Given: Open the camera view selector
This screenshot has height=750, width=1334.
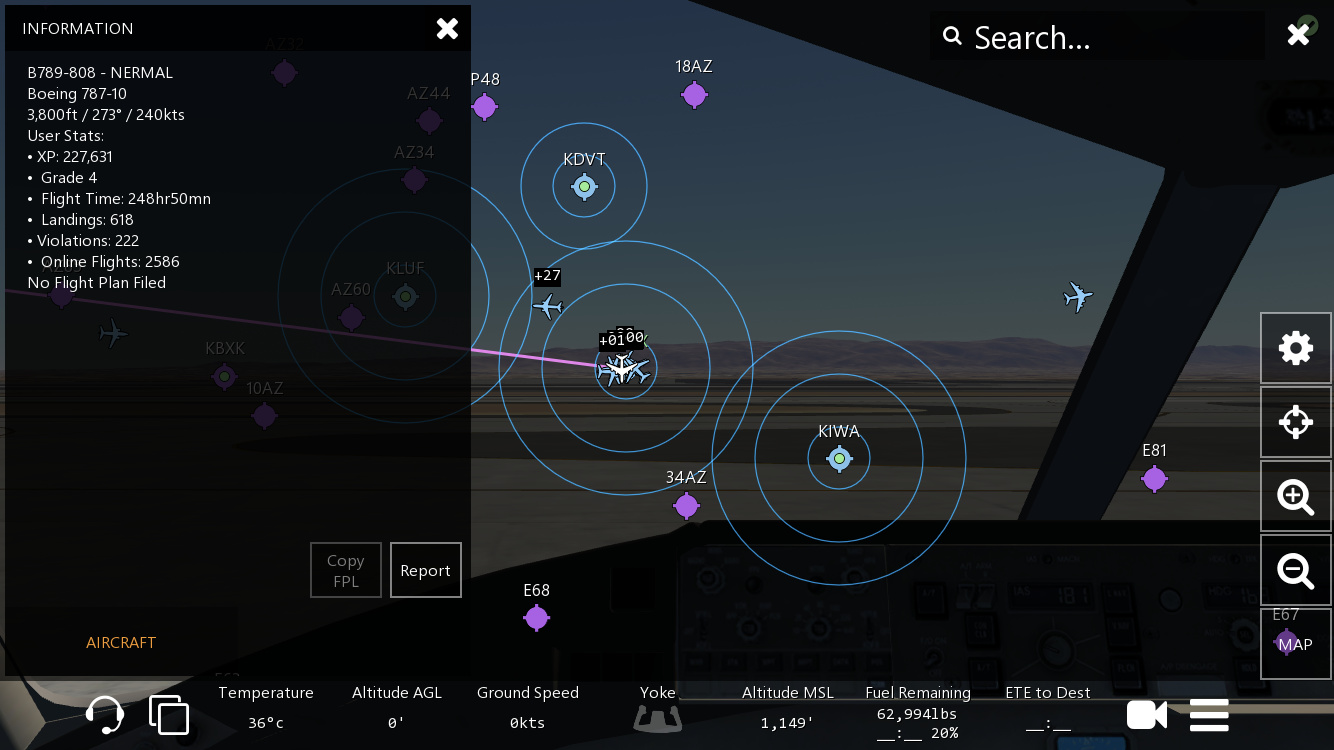Looking at the screenshot, I should (1147, 715).
